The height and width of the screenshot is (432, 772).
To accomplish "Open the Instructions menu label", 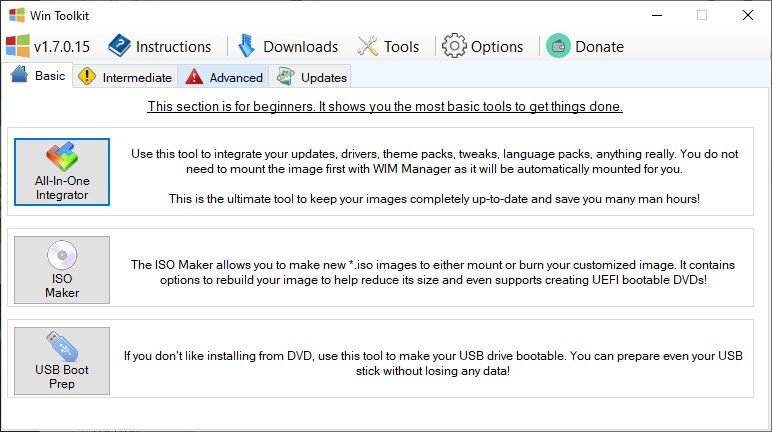I will point(173,47).
